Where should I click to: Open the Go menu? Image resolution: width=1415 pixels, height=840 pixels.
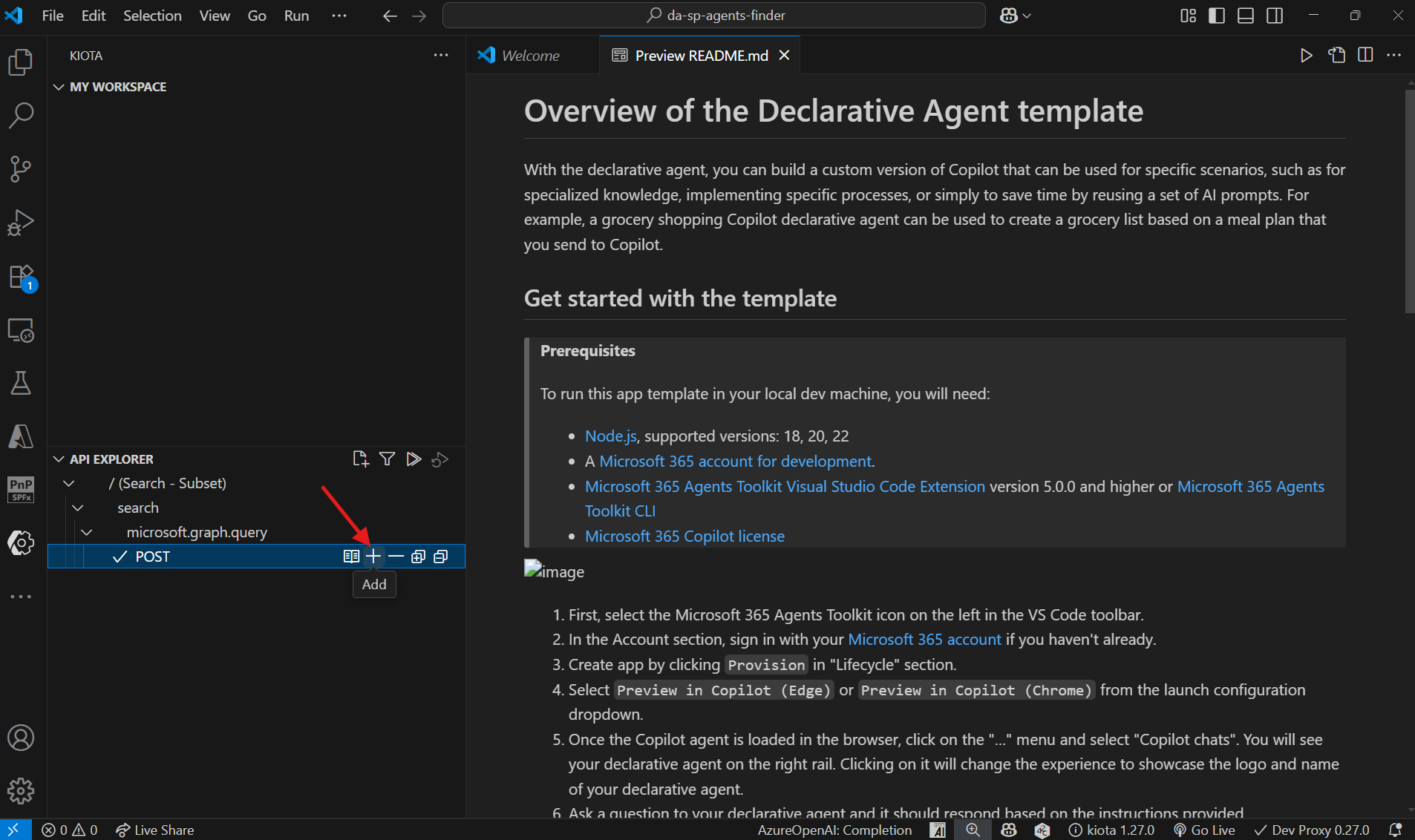click(257, 16)
